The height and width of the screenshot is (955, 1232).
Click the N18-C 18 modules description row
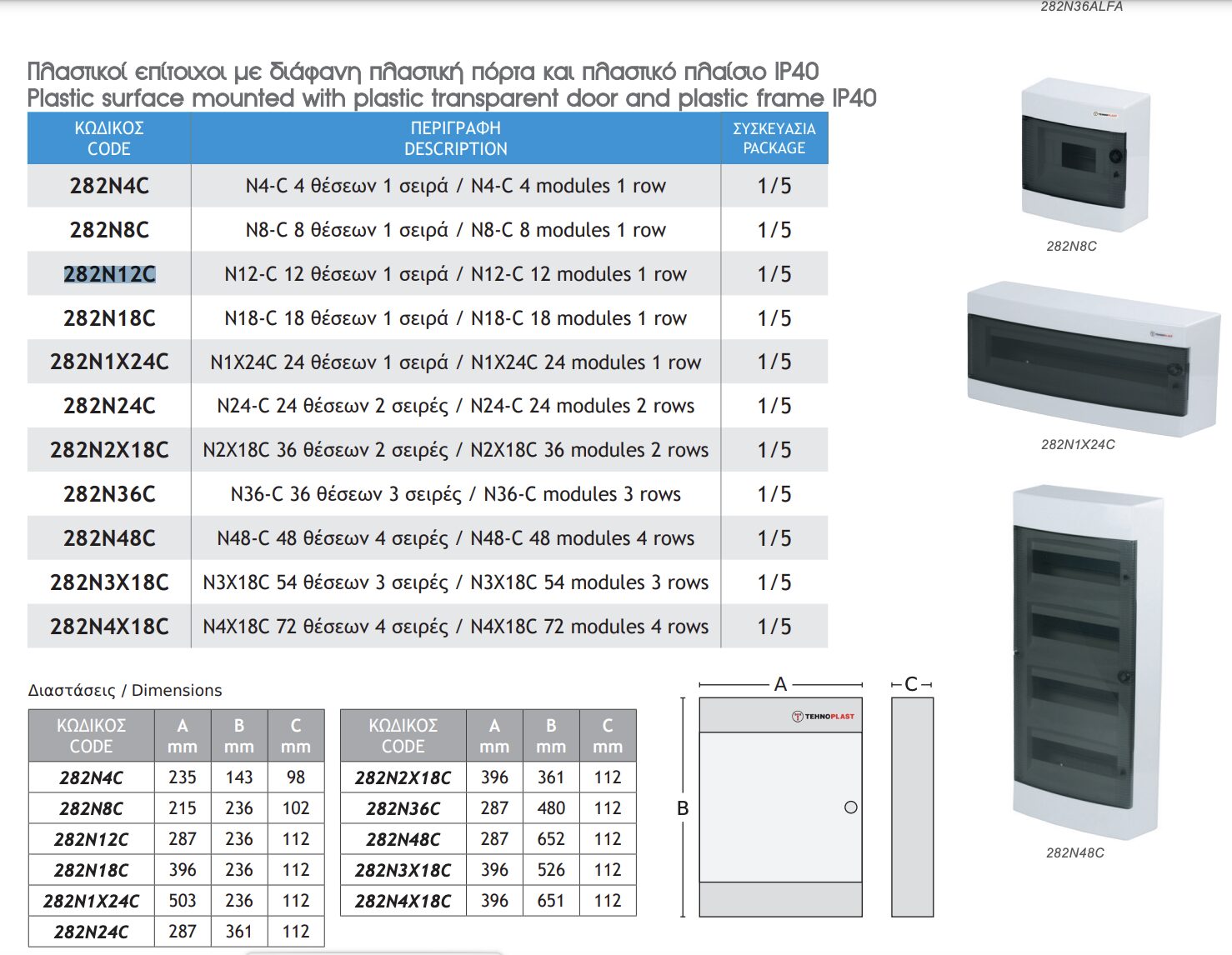tap(455, 318)
